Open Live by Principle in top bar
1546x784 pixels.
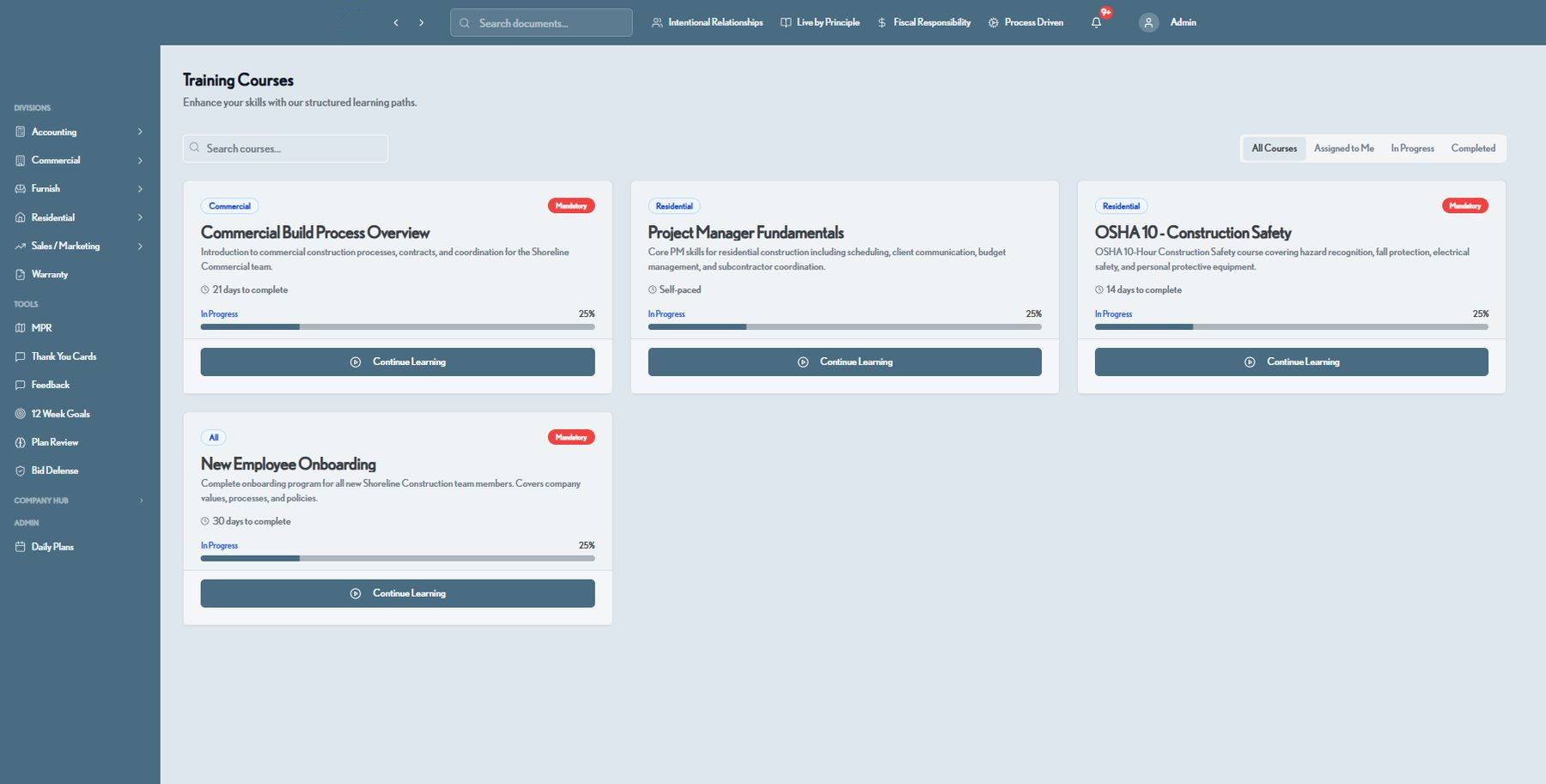click(819, 22)
